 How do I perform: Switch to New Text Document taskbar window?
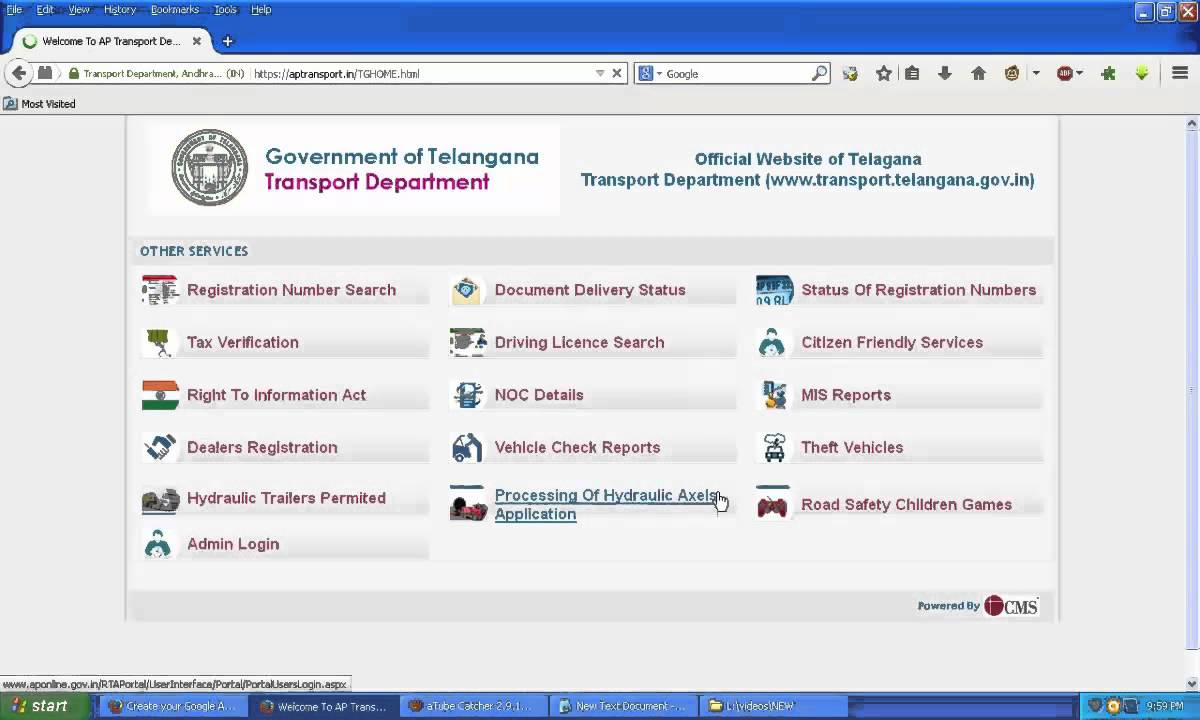[626, 705]
